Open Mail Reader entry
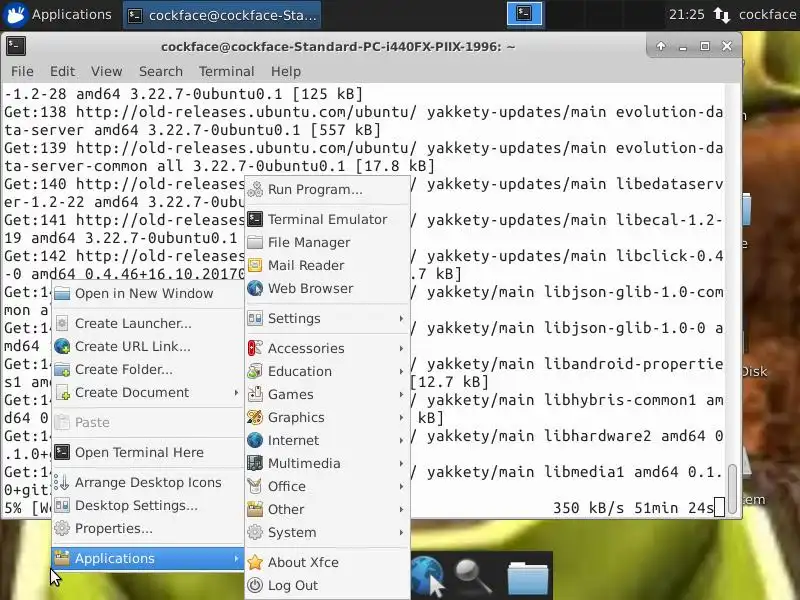This screenshot has width=800, height=600. click(327, 265)
